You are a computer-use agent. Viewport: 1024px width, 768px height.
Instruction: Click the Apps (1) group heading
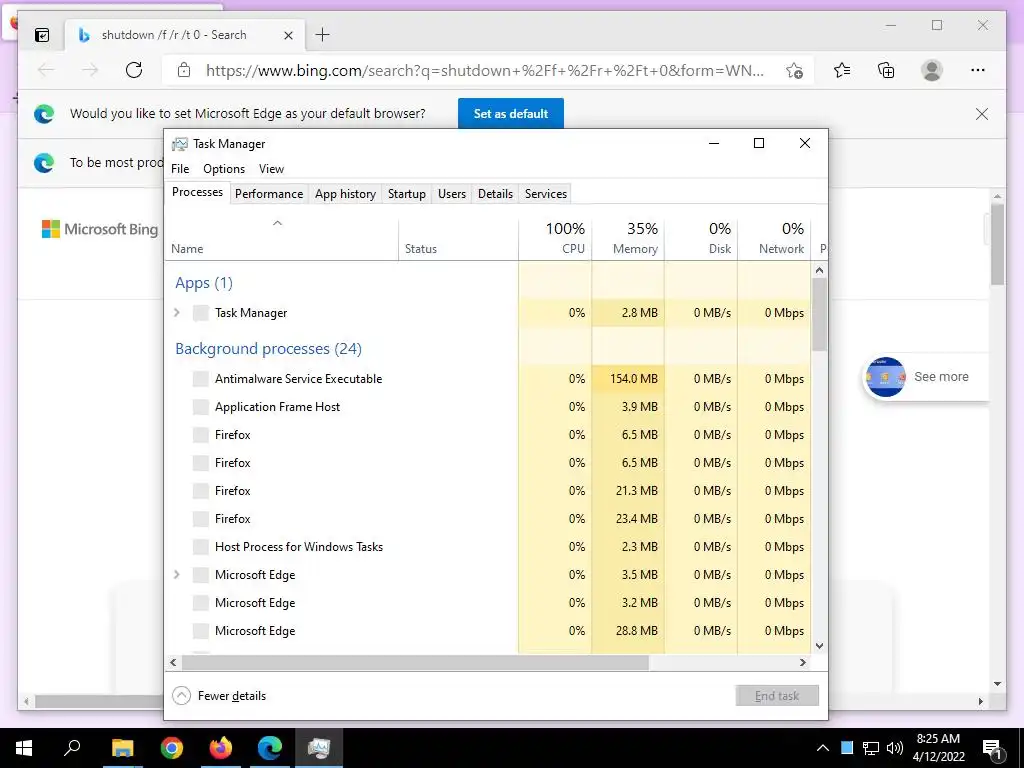(x=204, y=283)
